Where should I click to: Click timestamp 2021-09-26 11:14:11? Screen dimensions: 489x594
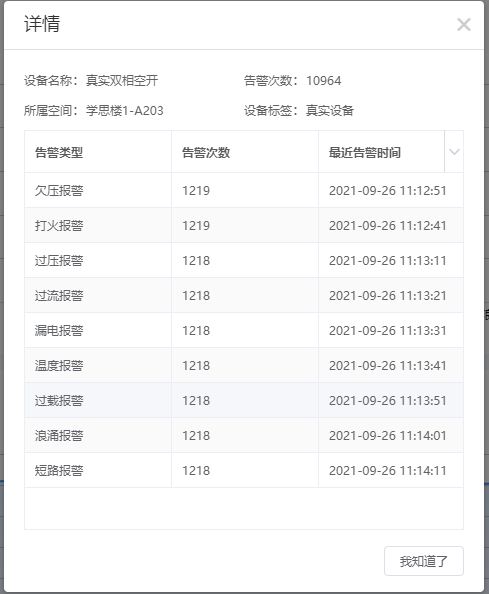click(387, 471)
